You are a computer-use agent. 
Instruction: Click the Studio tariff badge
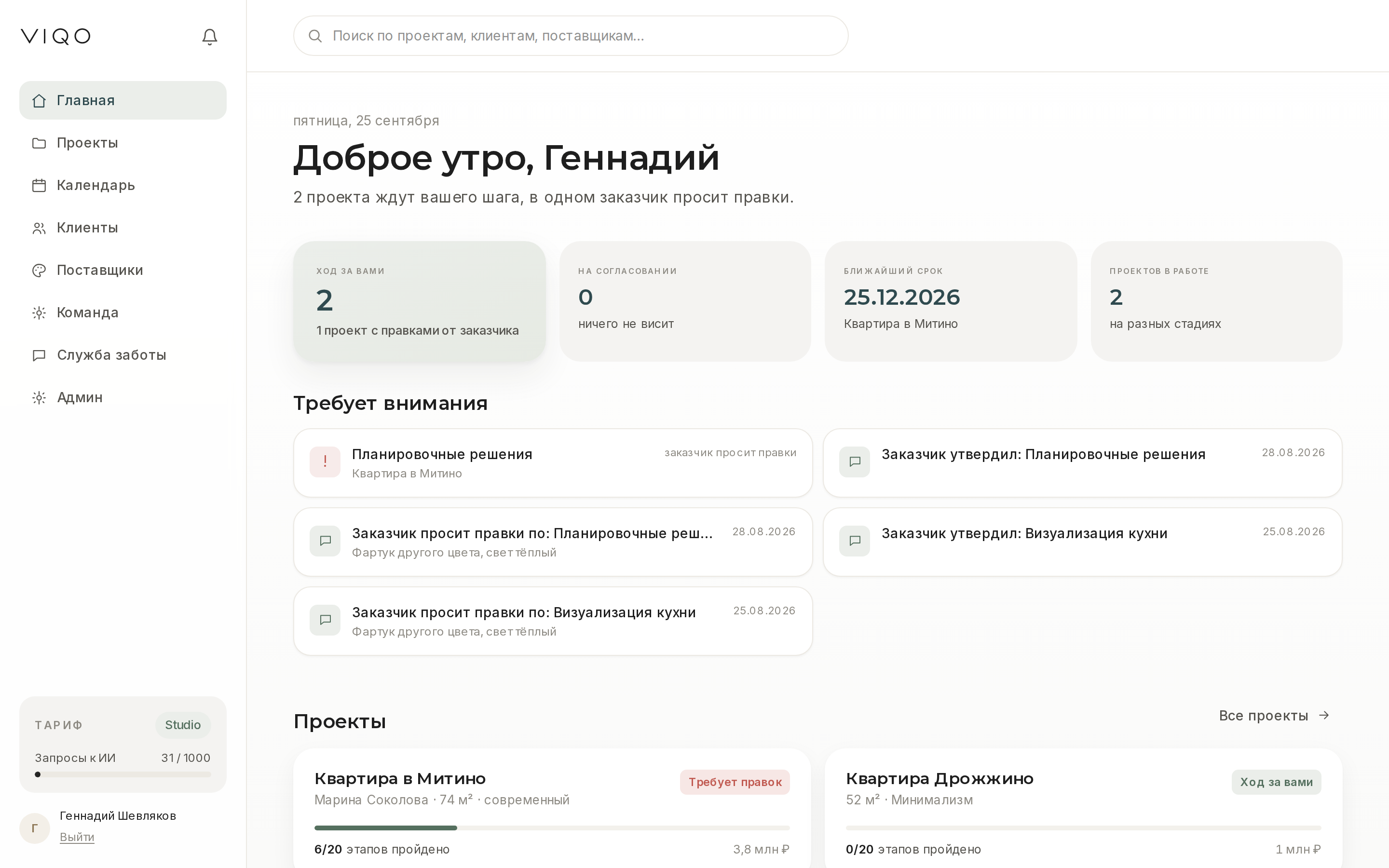(x=182, y=725)
